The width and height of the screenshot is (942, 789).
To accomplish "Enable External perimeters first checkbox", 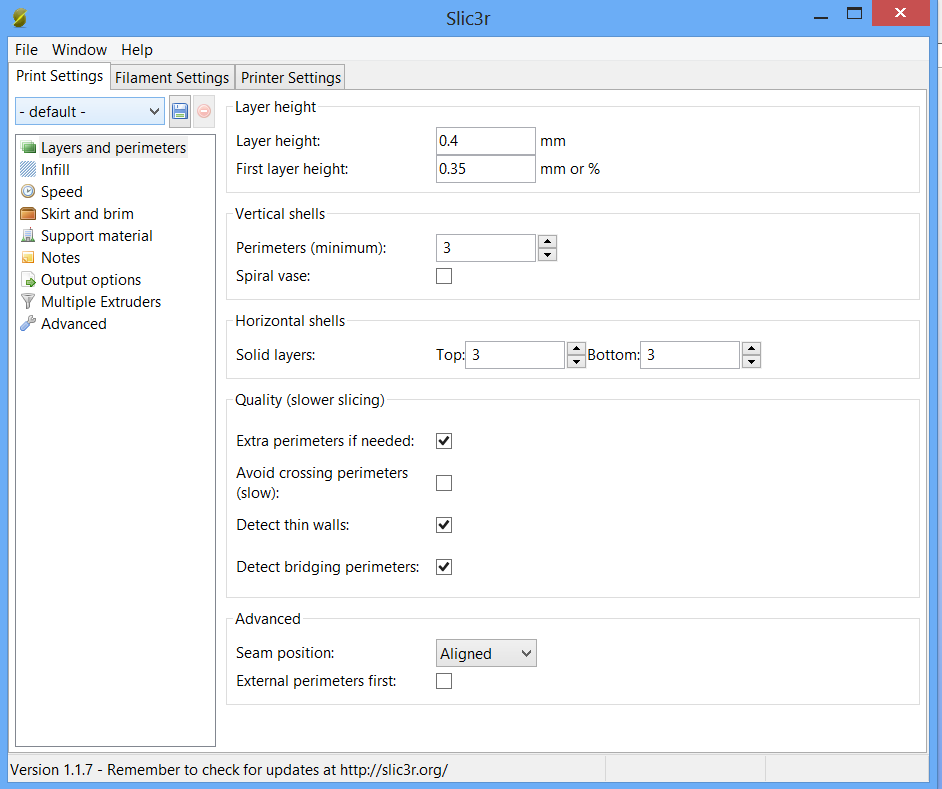I will pyautogui.click(x=444, y=681).
